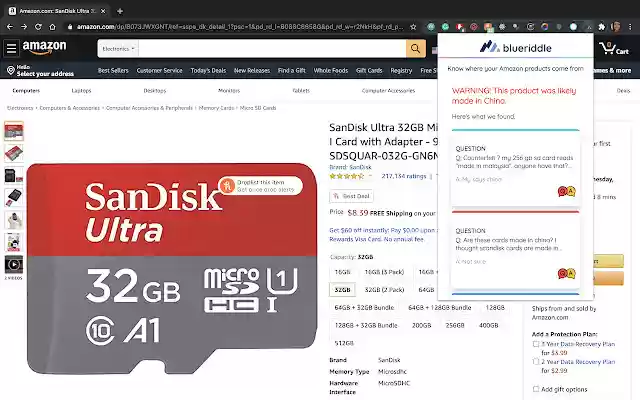Click the address bar URL
The width and height of the screenshot is (640, 400).
240,27
